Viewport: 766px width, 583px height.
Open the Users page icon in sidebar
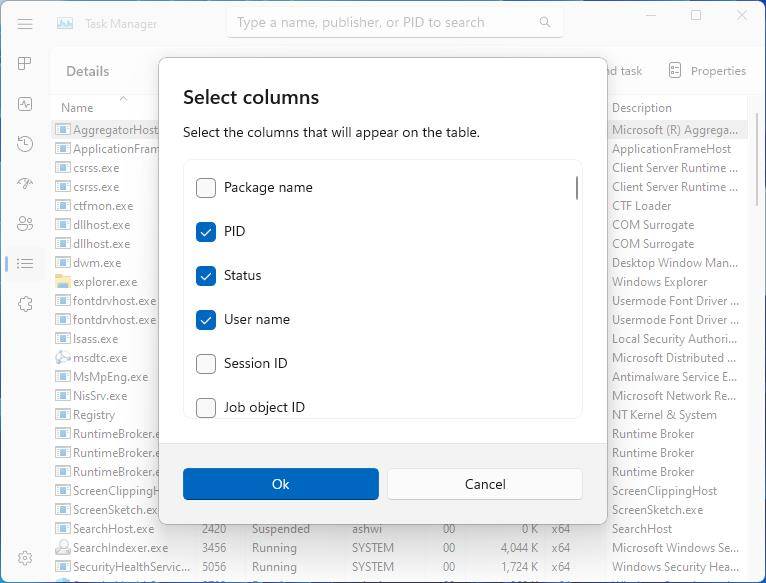(25, 223)
